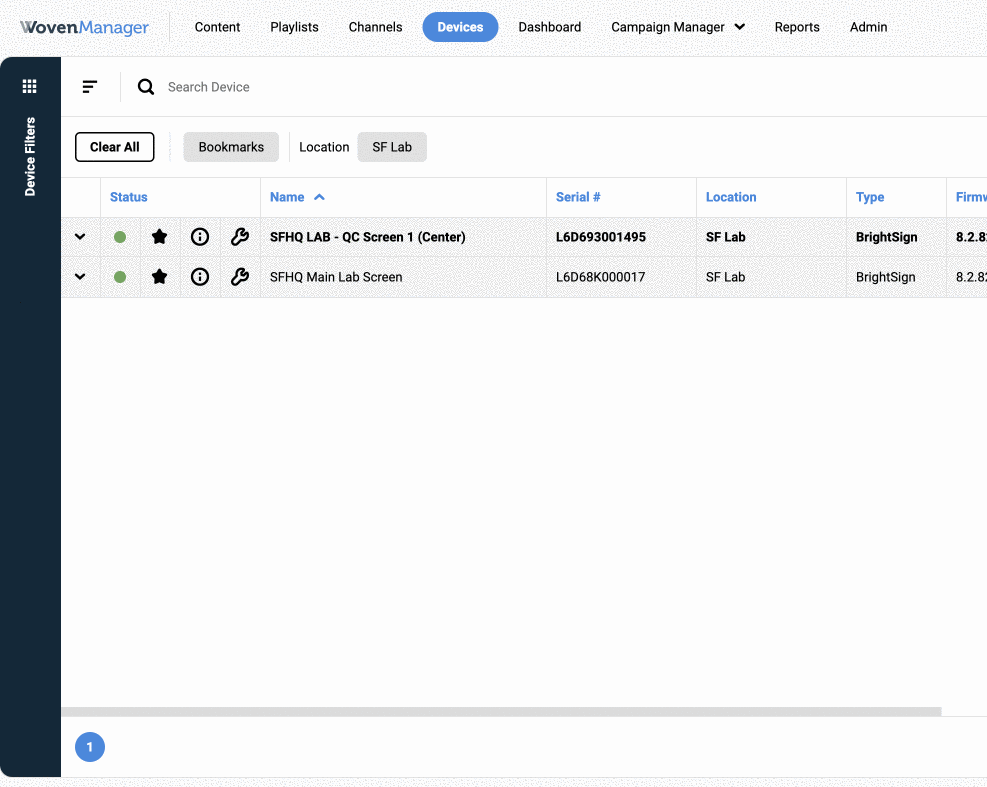Go to Playlists
The height and width of the screenshot is (787, 987).
294,27
